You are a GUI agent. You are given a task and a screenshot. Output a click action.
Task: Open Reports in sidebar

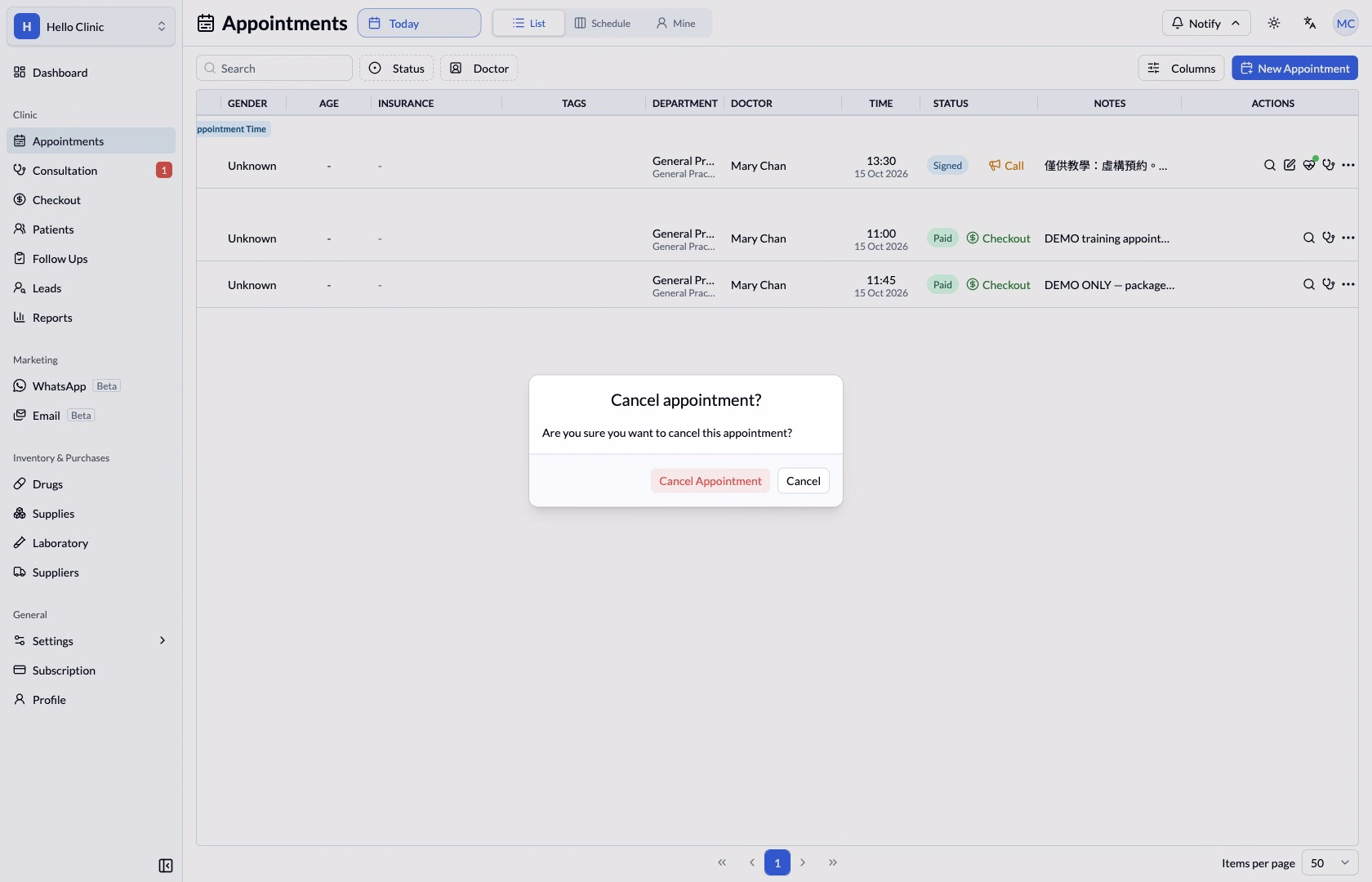click(91, 318)
